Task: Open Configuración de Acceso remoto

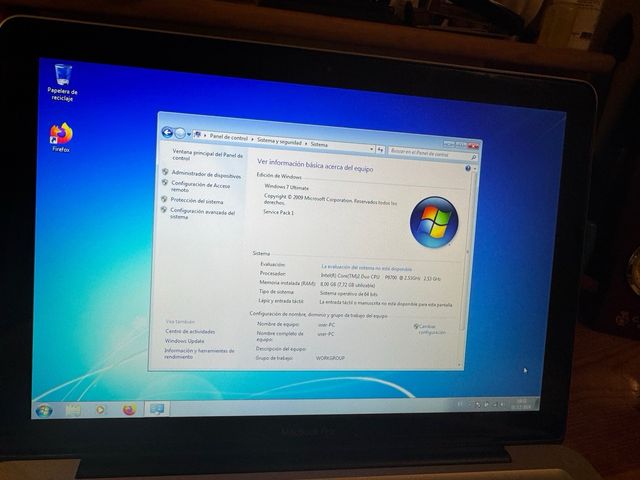Action: [x=200, y=187]
